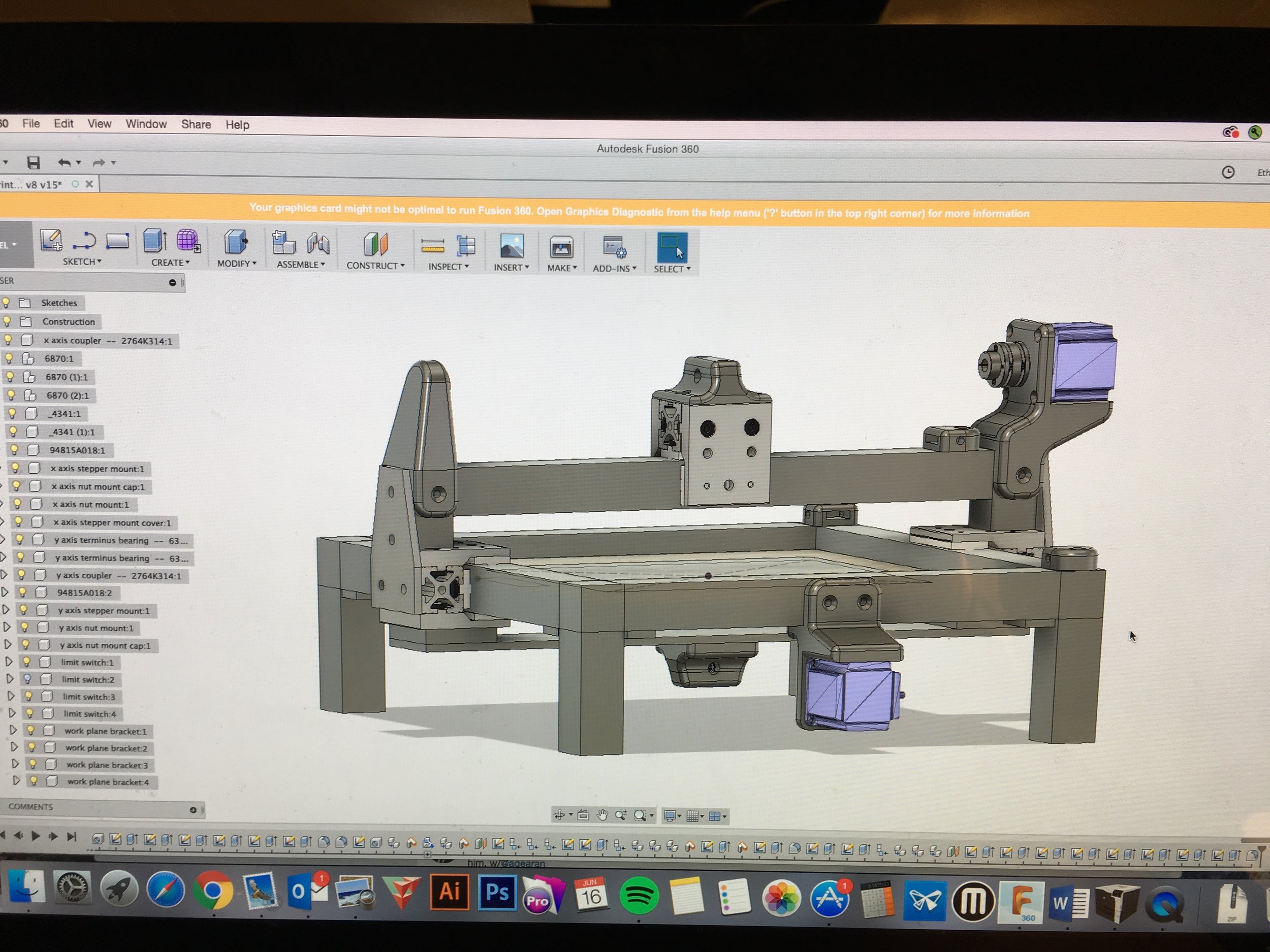Click the Save icon

tap(34, 163)
